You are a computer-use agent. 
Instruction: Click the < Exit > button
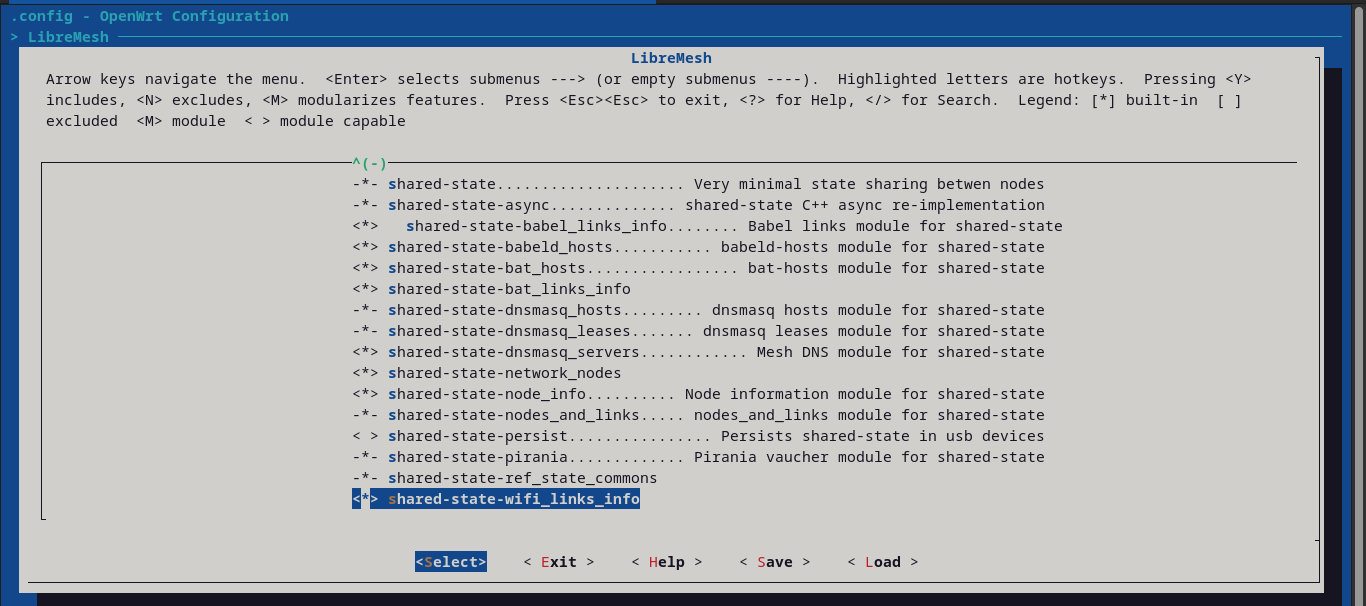click(559, 562)
